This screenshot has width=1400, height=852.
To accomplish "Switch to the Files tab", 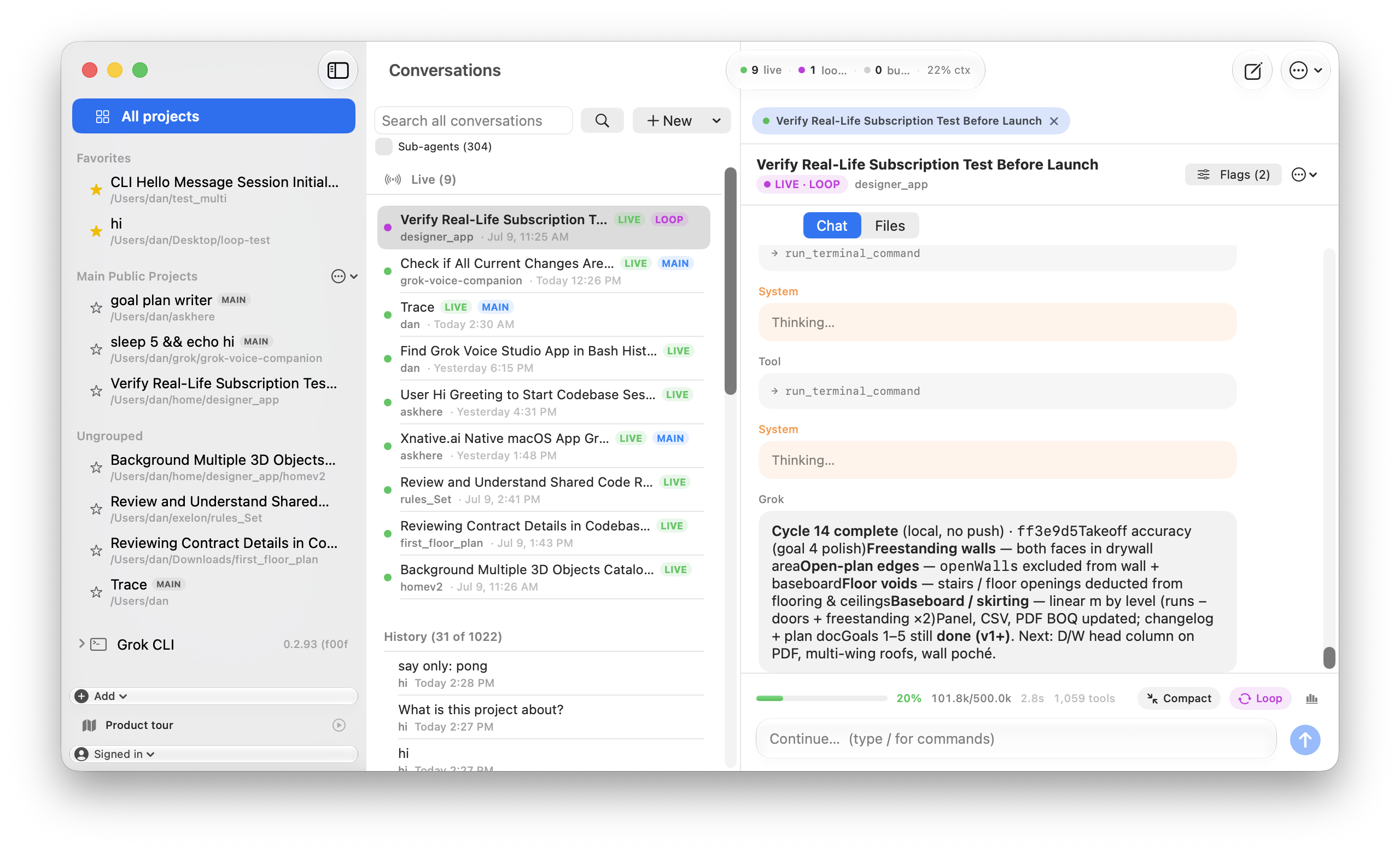I will 890,225.
